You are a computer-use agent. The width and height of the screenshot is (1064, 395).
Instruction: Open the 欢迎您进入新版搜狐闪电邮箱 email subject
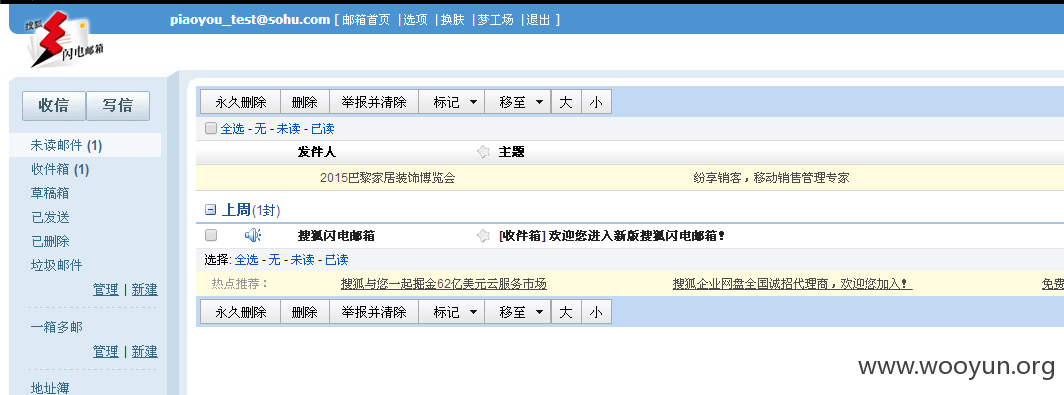[x=611, y=236]
